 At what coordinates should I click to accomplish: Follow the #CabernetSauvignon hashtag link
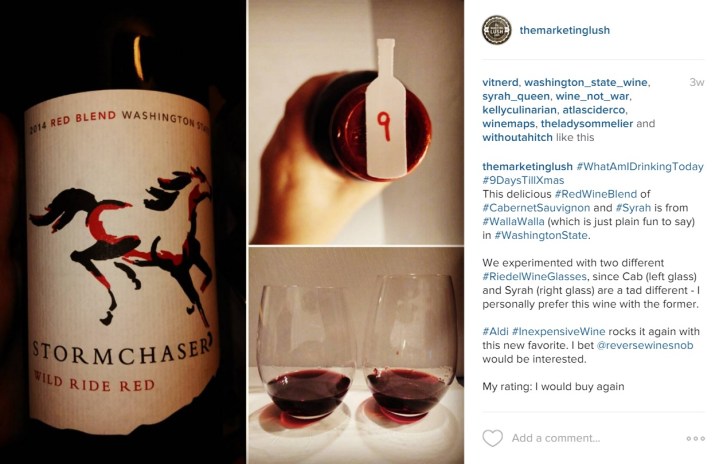click(536, 208)
